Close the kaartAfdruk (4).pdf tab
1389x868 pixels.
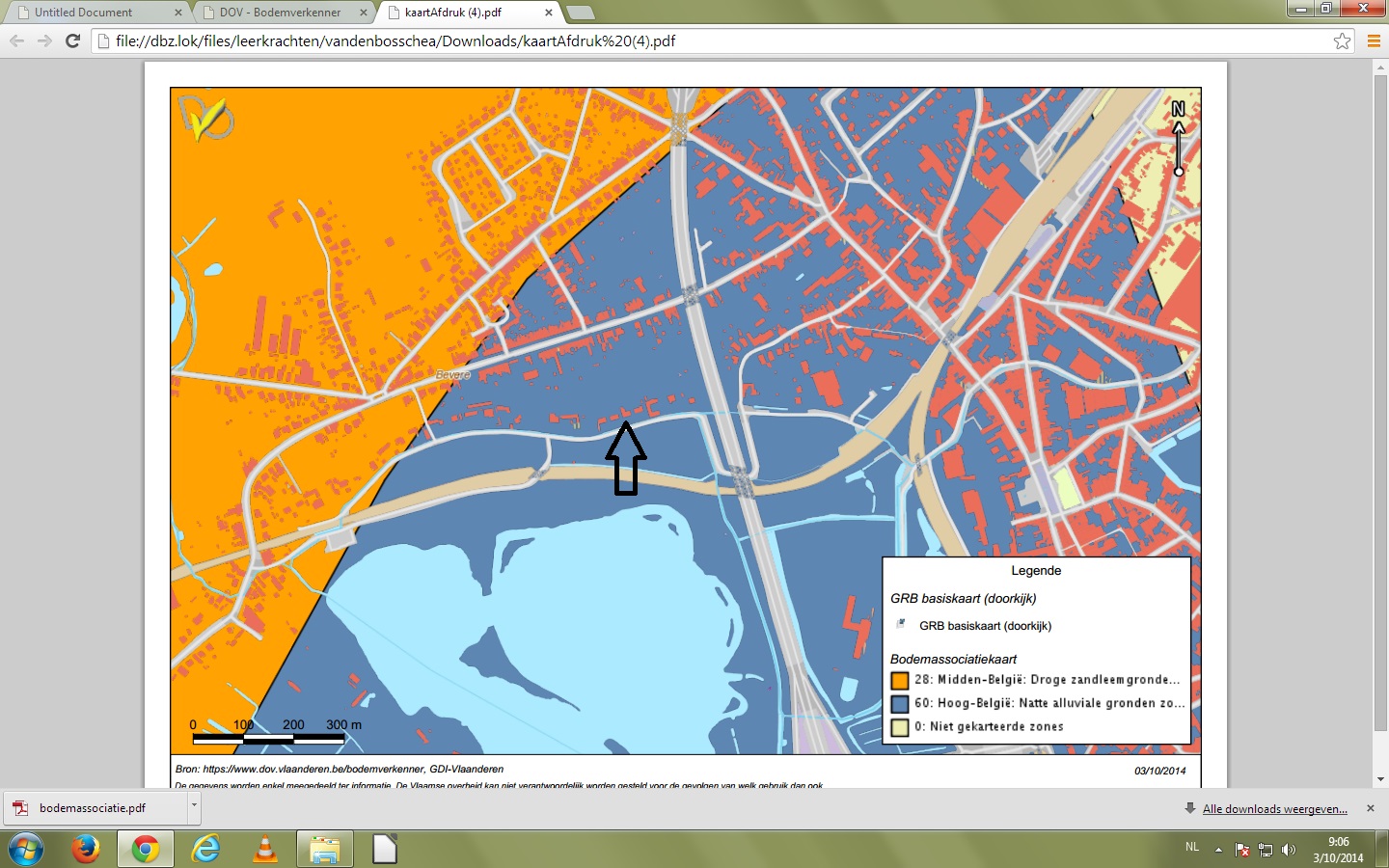click(549, 13)
